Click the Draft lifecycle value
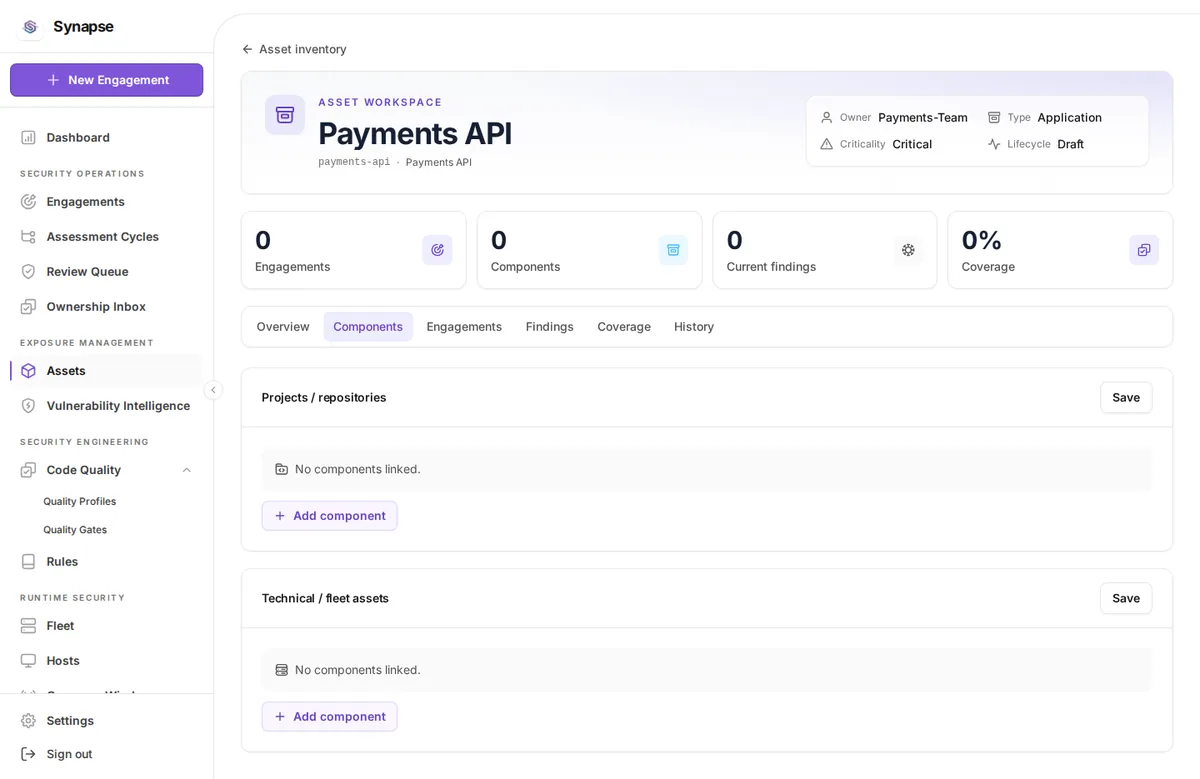Viewport: 1200px width, 779px height. click(x=1070, y=144)
